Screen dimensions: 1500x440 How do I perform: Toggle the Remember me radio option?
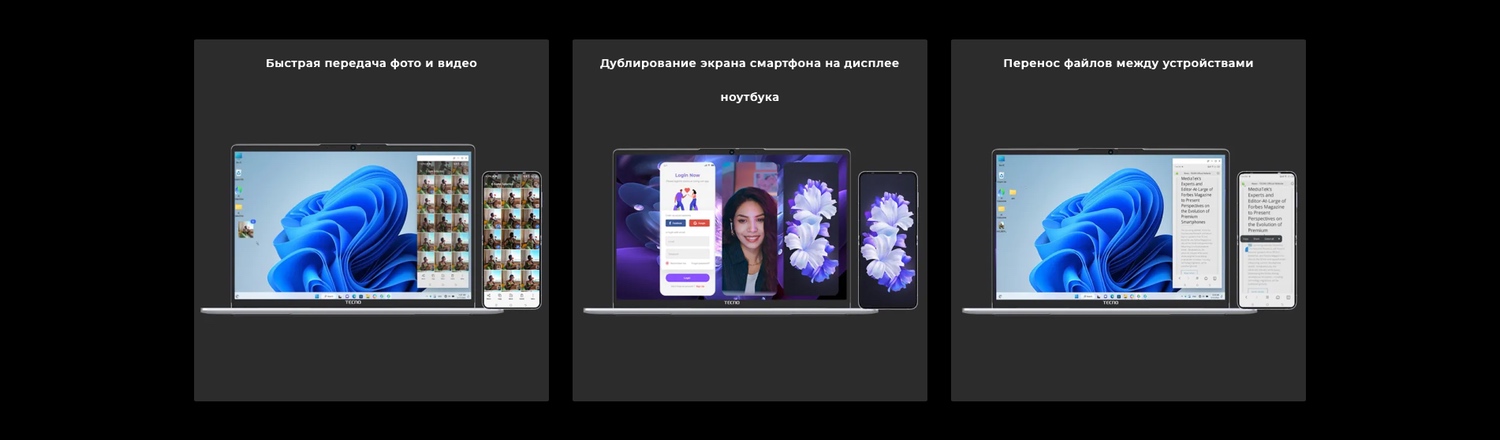click(667, 264)
